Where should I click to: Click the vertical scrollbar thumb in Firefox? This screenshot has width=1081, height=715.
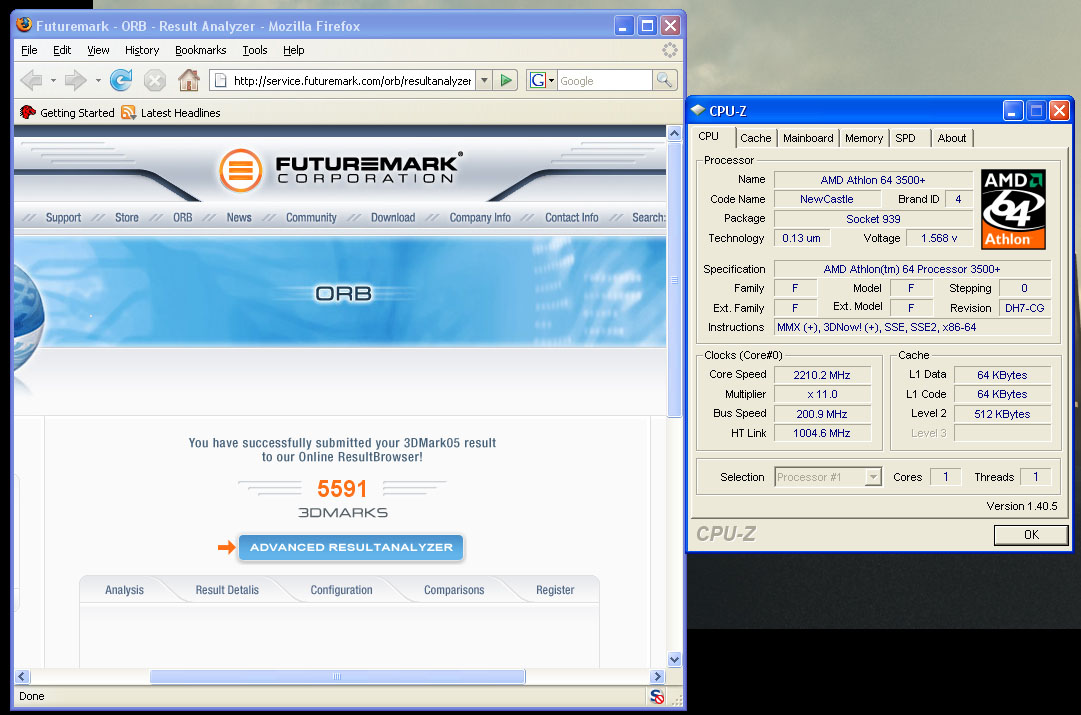[x=674, y=279]
